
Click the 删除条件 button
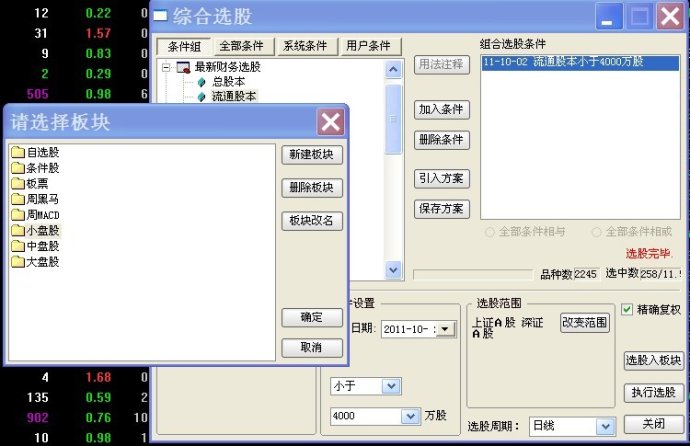(x=441, y=140)
